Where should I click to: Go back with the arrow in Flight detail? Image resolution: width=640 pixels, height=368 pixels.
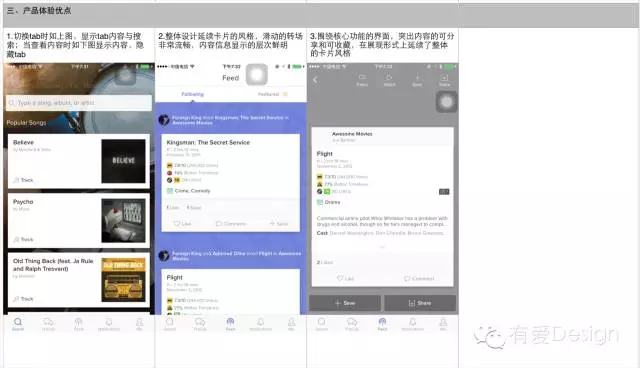315,80
